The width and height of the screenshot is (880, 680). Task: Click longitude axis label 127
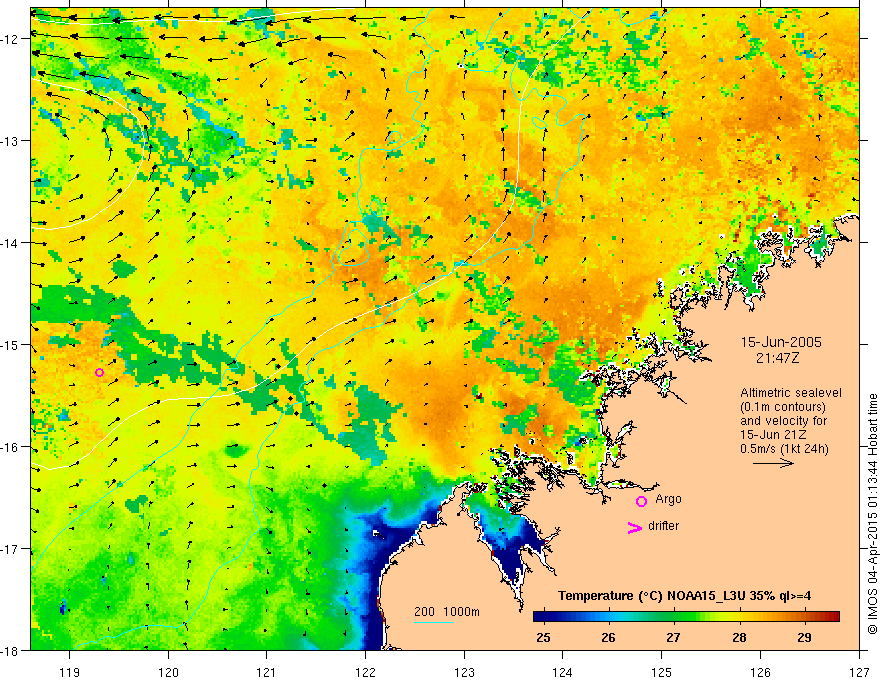(x=859, y=672)
